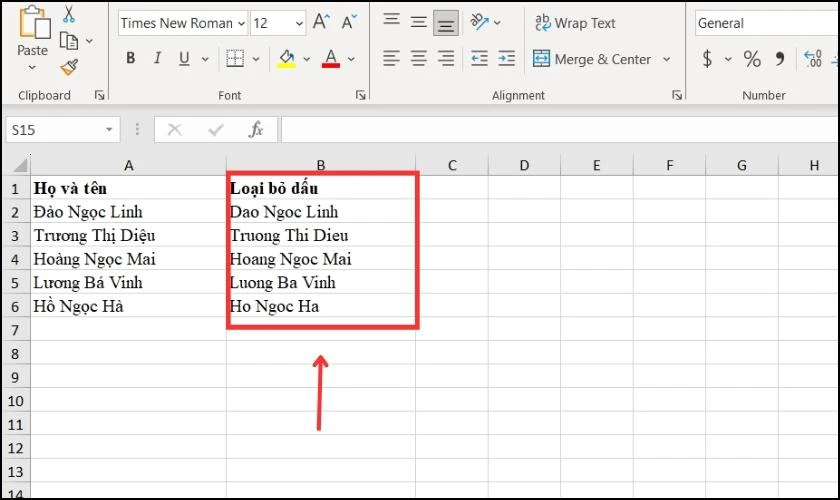The width and height of the screenshot is (840, 500).
Task: Increase font size with the larger A
Action: pos(321,22)
